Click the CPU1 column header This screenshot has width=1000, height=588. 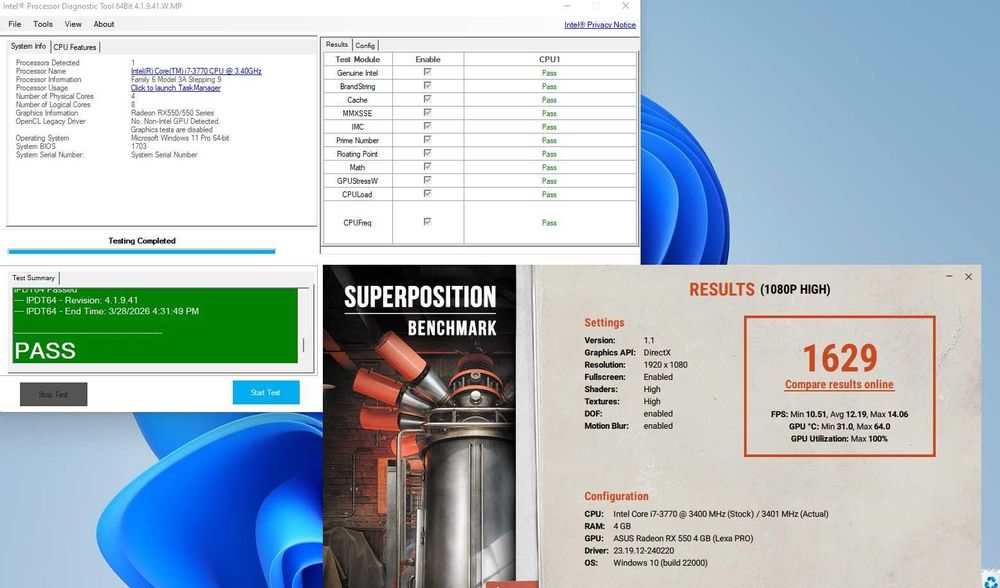point(549,59)
